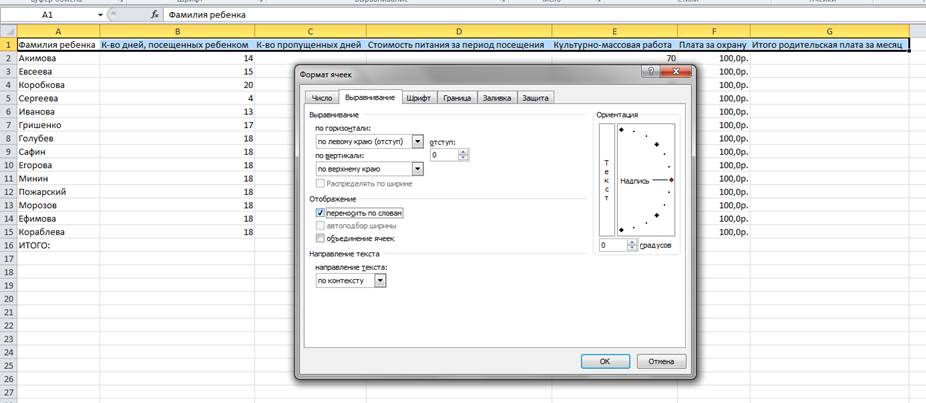Image resolution: width=926 pixels, height=403 pixels.
Task: Click the cell Акимова
Action: [58, 58]
